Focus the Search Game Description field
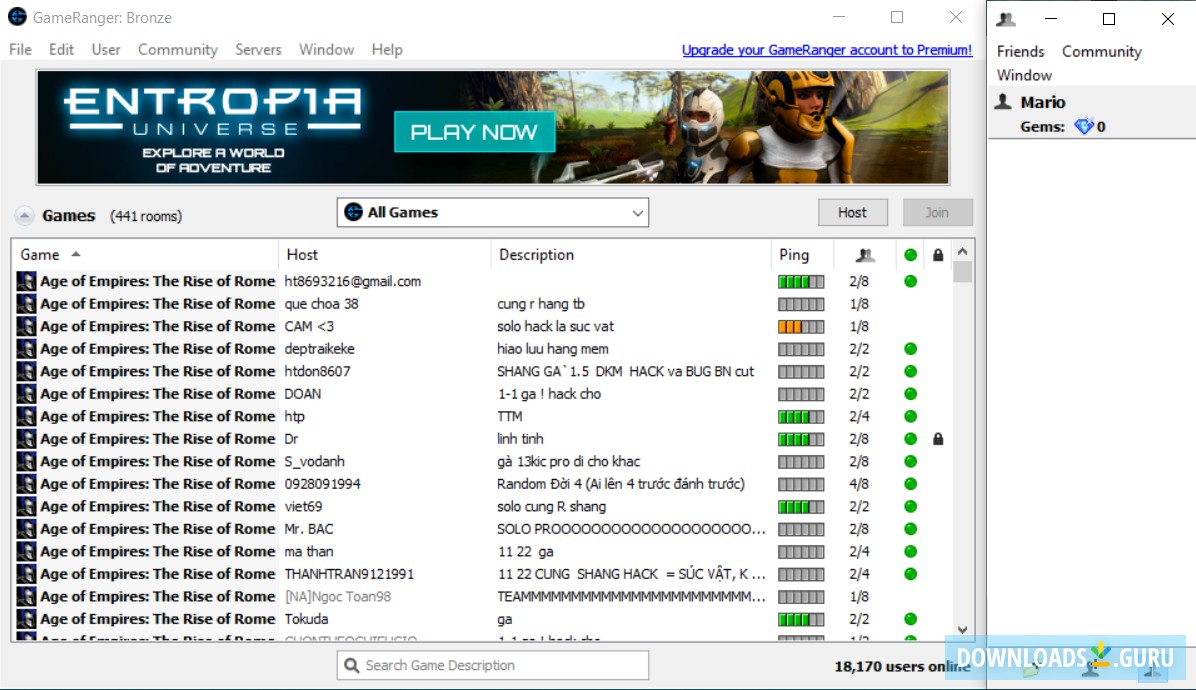Viewport: 1196px width, 690px height. point(493,666)
